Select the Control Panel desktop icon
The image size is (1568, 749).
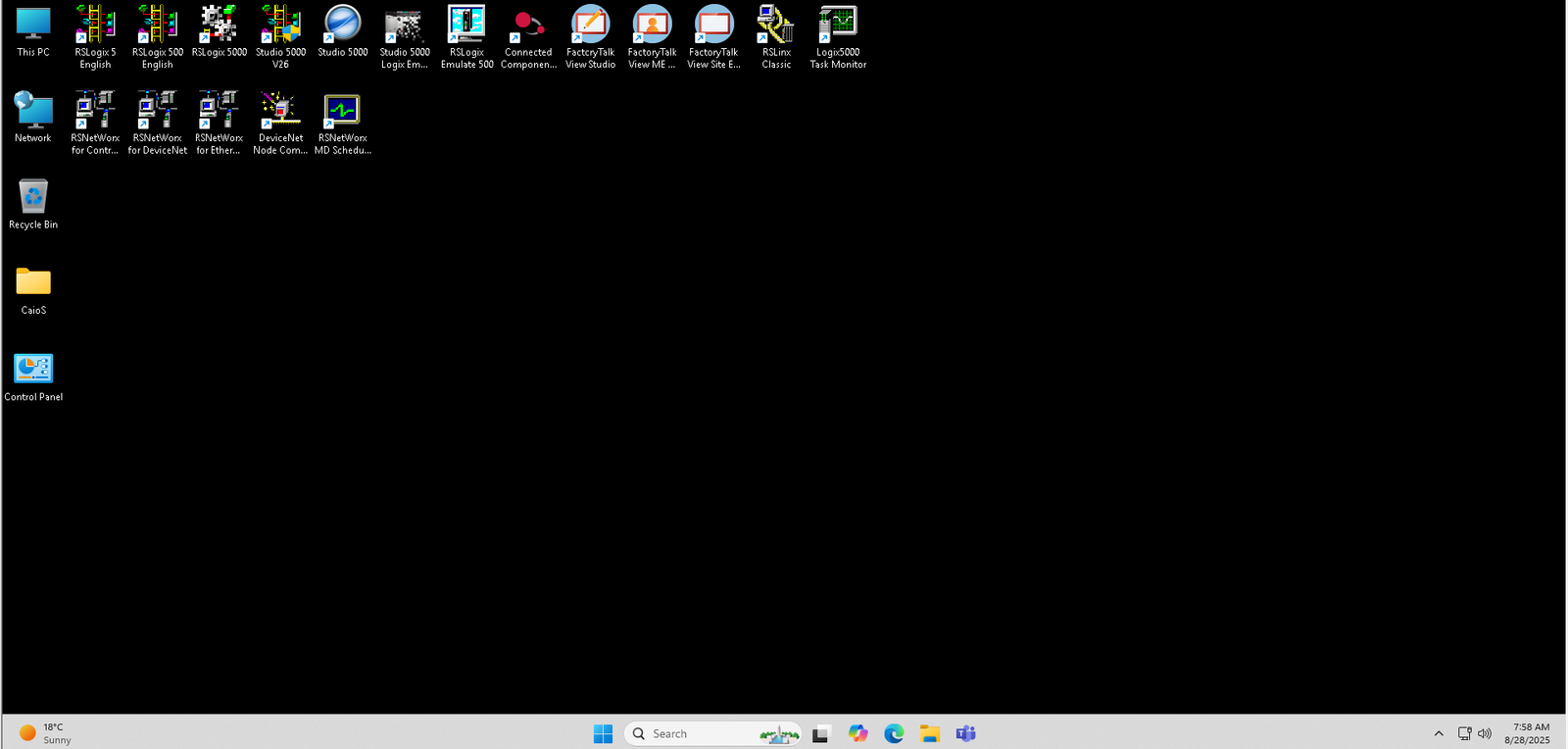pos(33,376)
